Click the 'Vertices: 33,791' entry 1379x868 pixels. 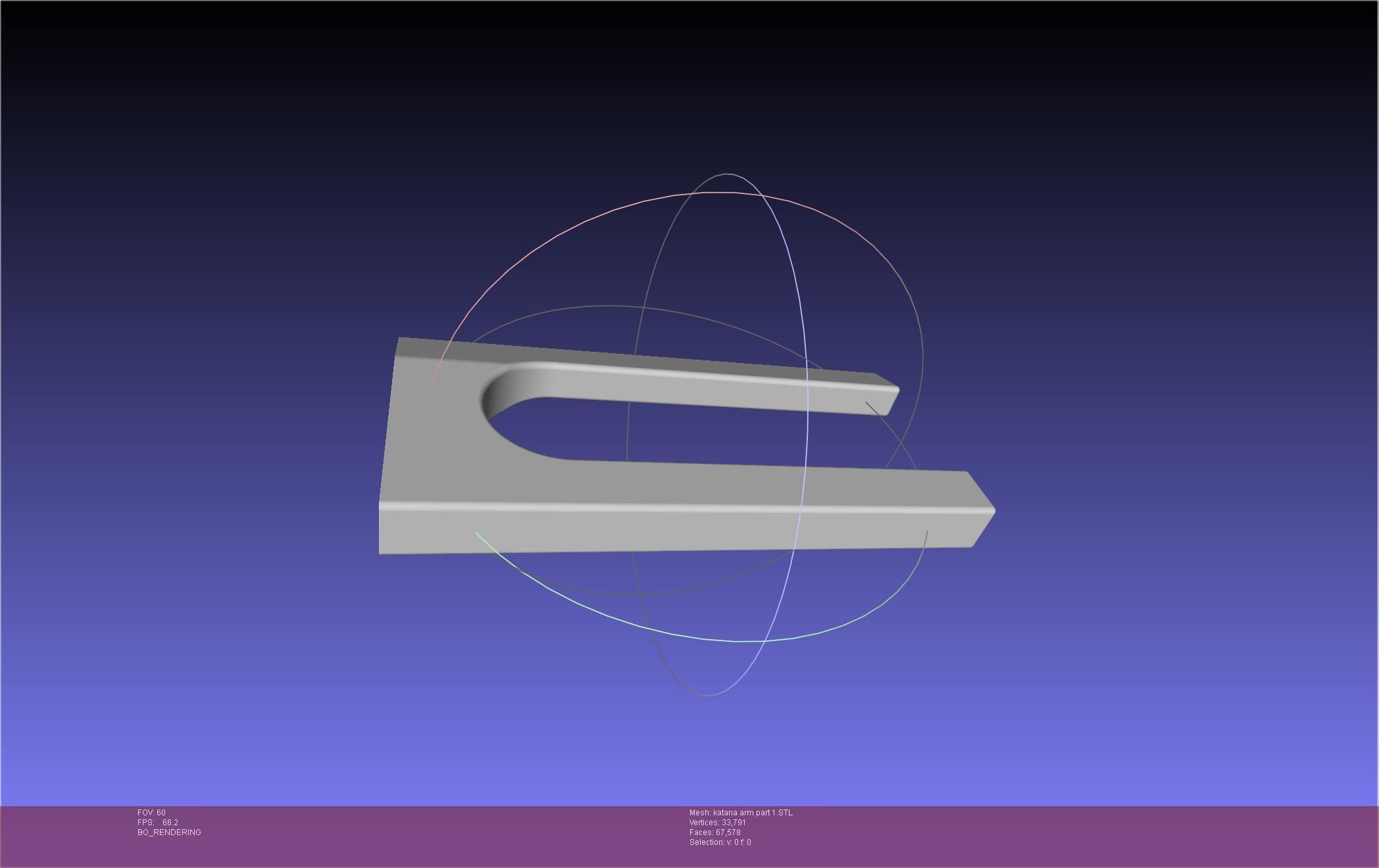718,823
